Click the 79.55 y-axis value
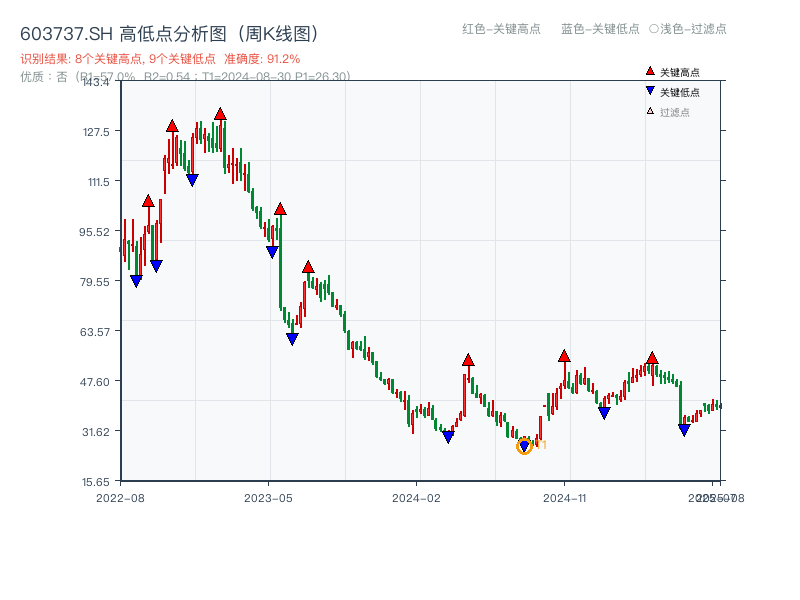800x600 pixels. [x=94, y=282]
